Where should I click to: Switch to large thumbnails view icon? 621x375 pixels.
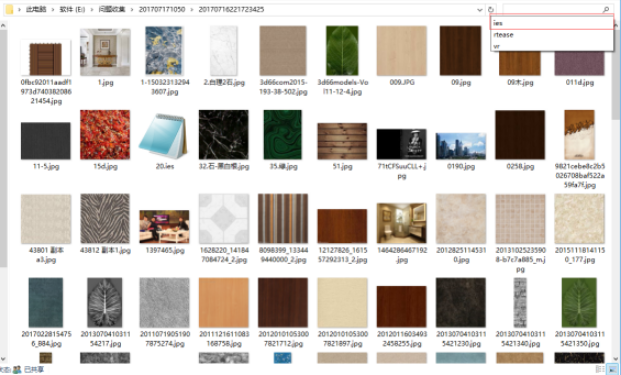612,369
